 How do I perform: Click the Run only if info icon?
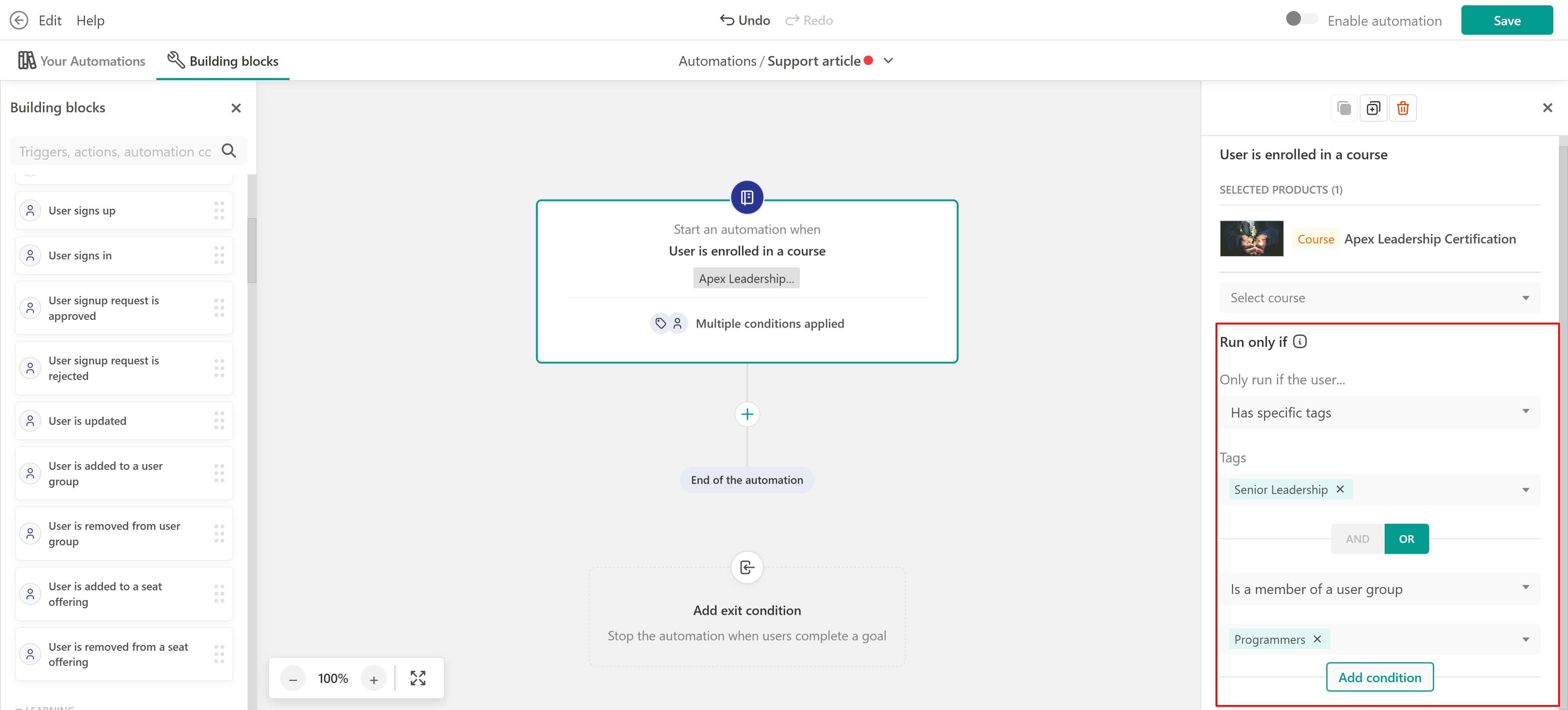click(1300, 342)
